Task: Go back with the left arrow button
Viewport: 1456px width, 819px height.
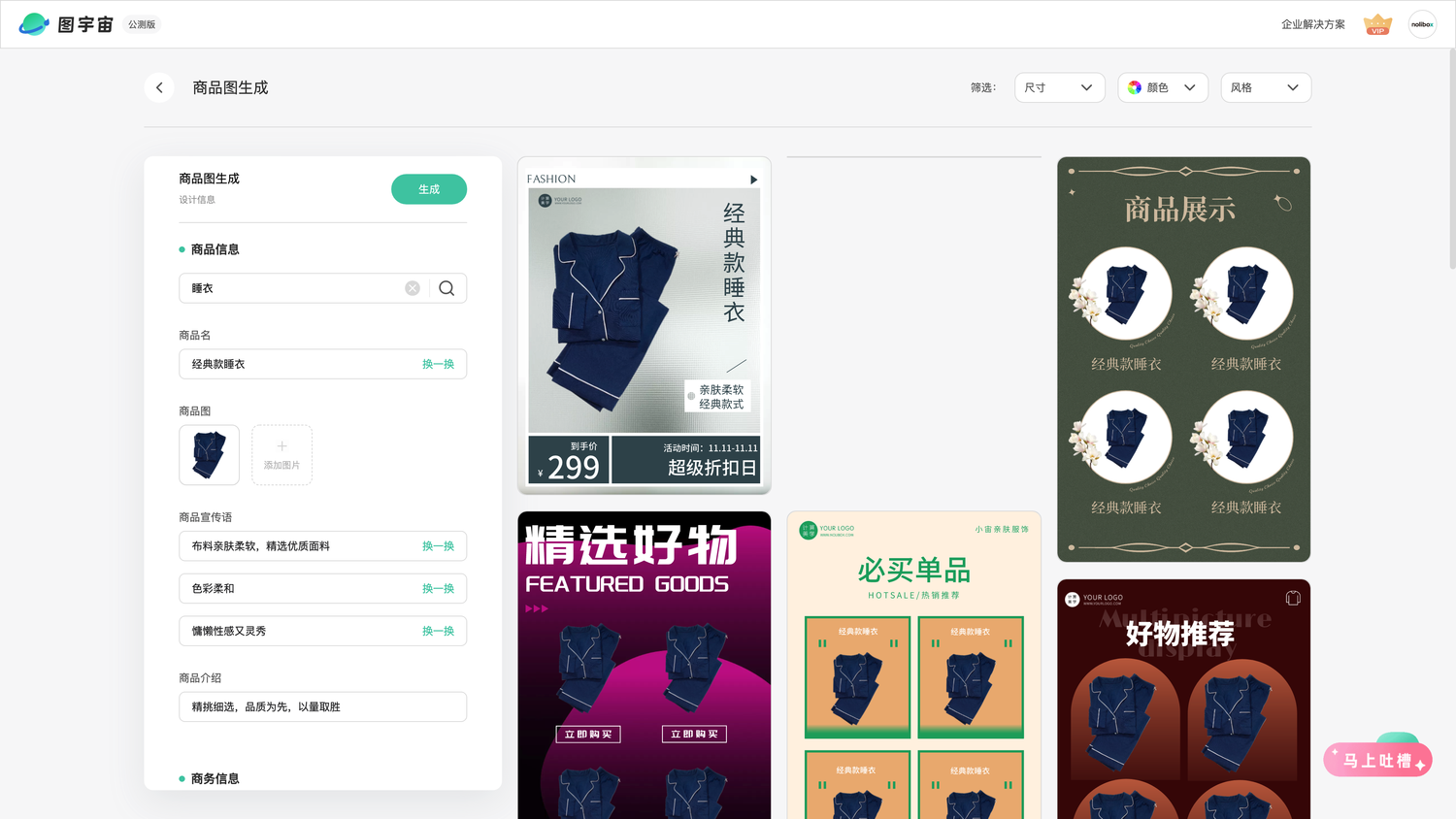Action: (159, 87)
